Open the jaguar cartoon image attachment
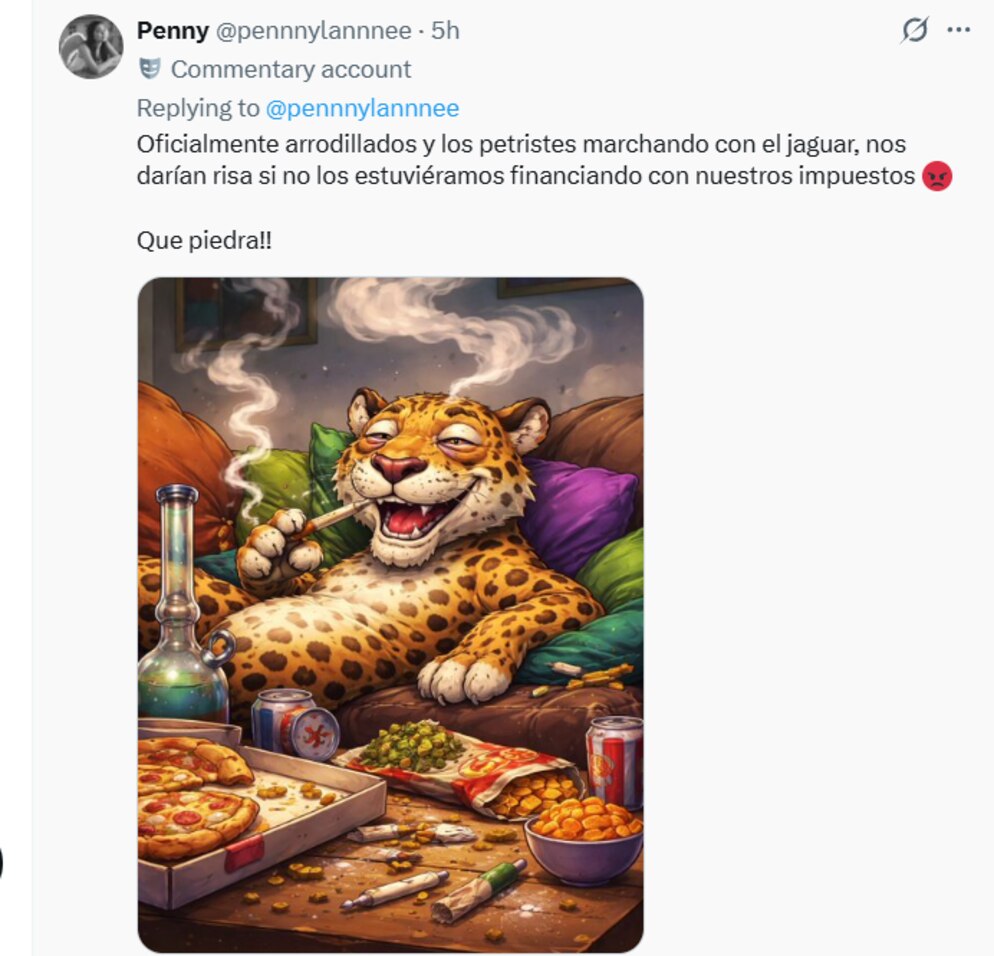994x956 pixels. coord(390,614)
